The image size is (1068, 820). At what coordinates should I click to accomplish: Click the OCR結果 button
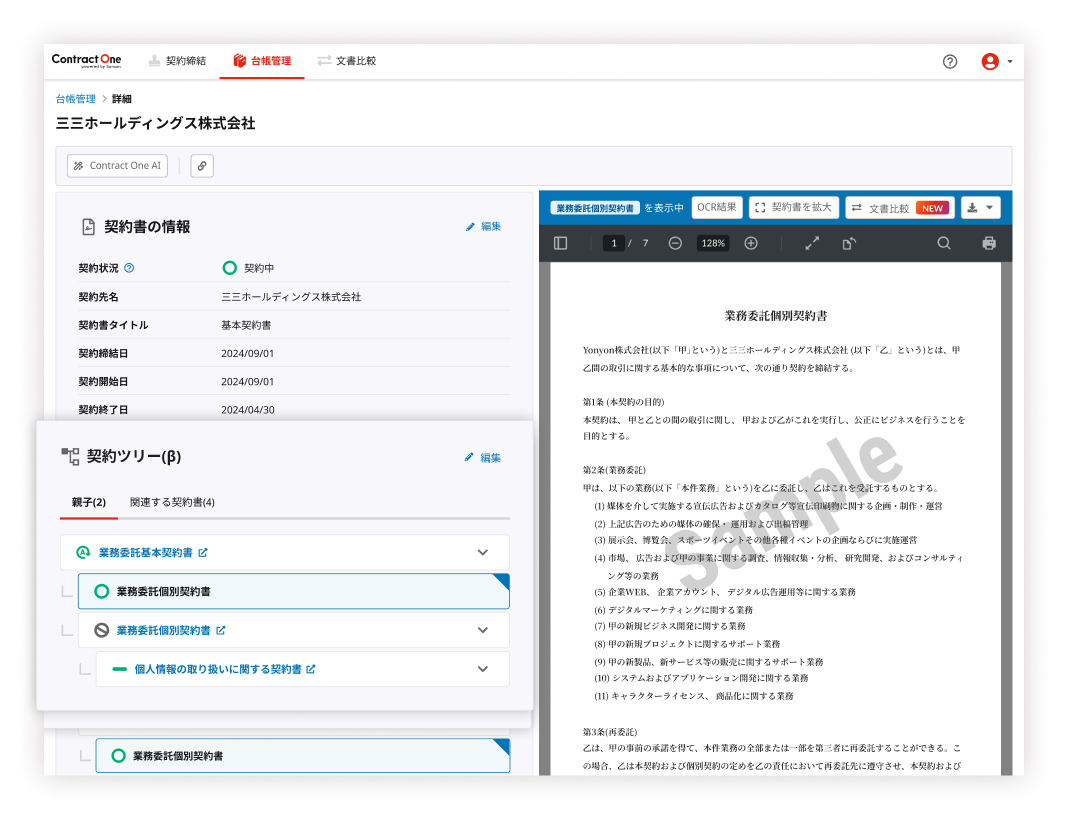tap(716, 207)
